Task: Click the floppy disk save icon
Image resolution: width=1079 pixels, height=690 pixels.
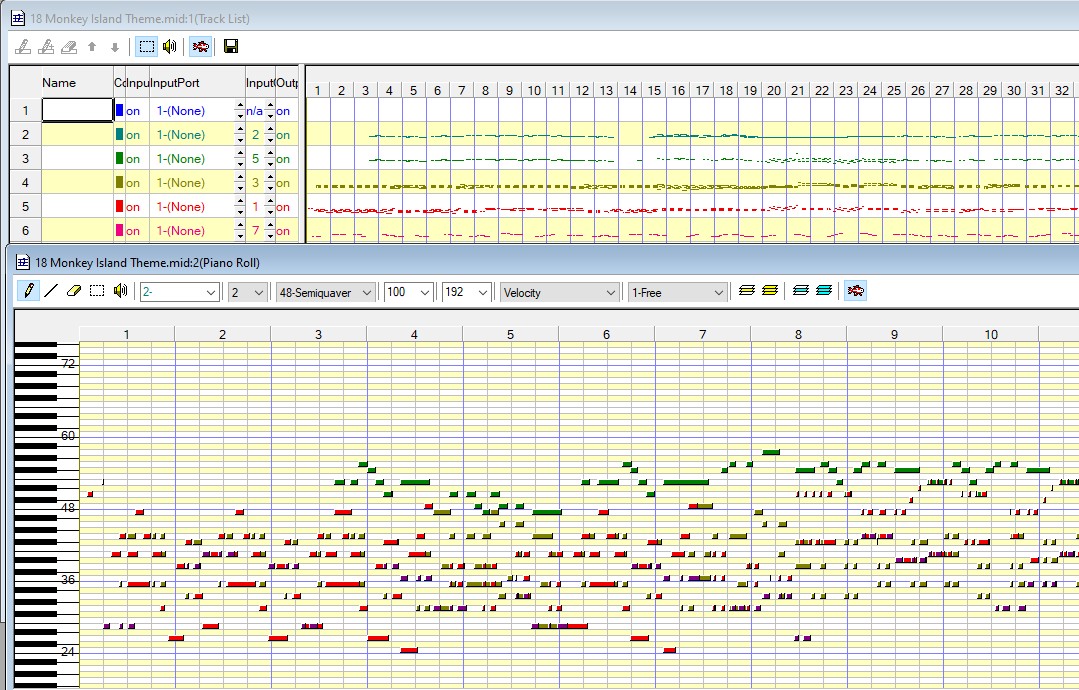Action: (231, 47)
